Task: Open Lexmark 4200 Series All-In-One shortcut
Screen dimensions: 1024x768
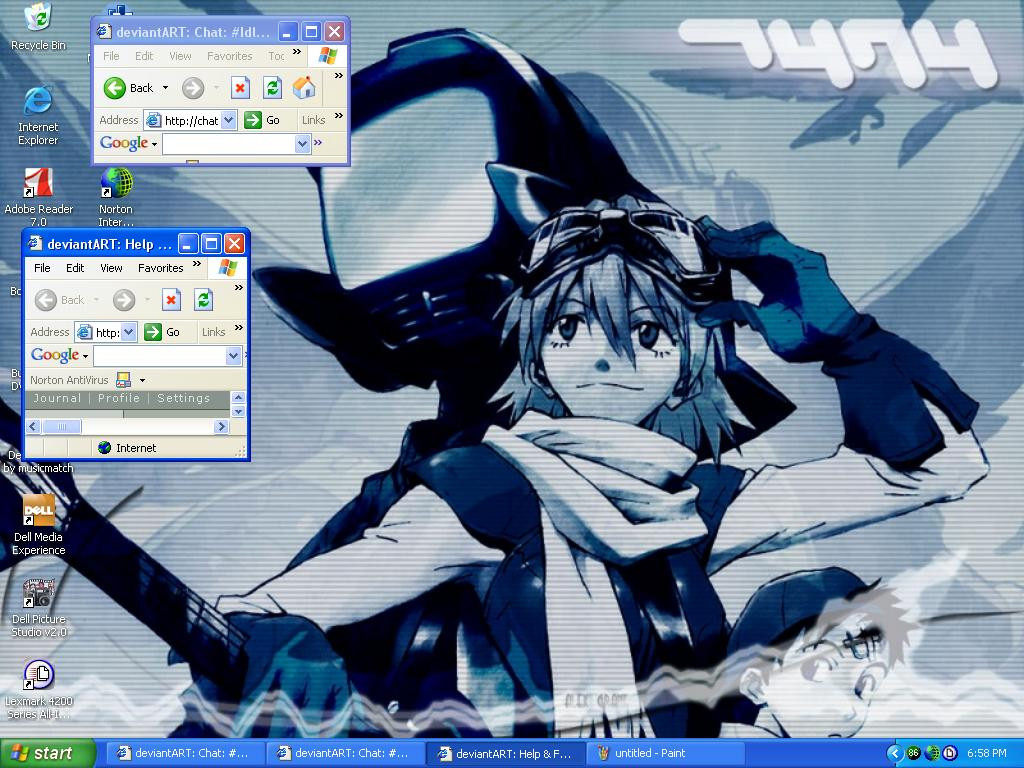Action: [38, 689]
